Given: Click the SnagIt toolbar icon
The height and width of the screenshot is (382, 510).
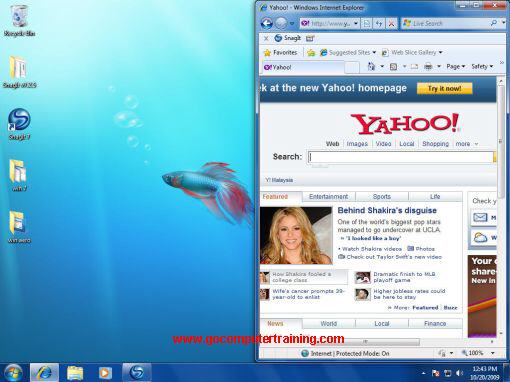Looking at the screenshot, I should (288, 38).
